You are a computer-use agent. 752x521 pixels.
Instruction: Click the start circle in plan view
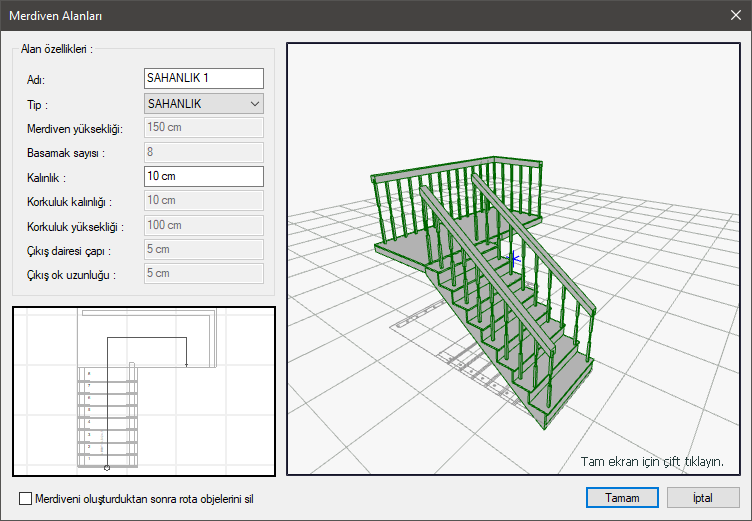107,467
